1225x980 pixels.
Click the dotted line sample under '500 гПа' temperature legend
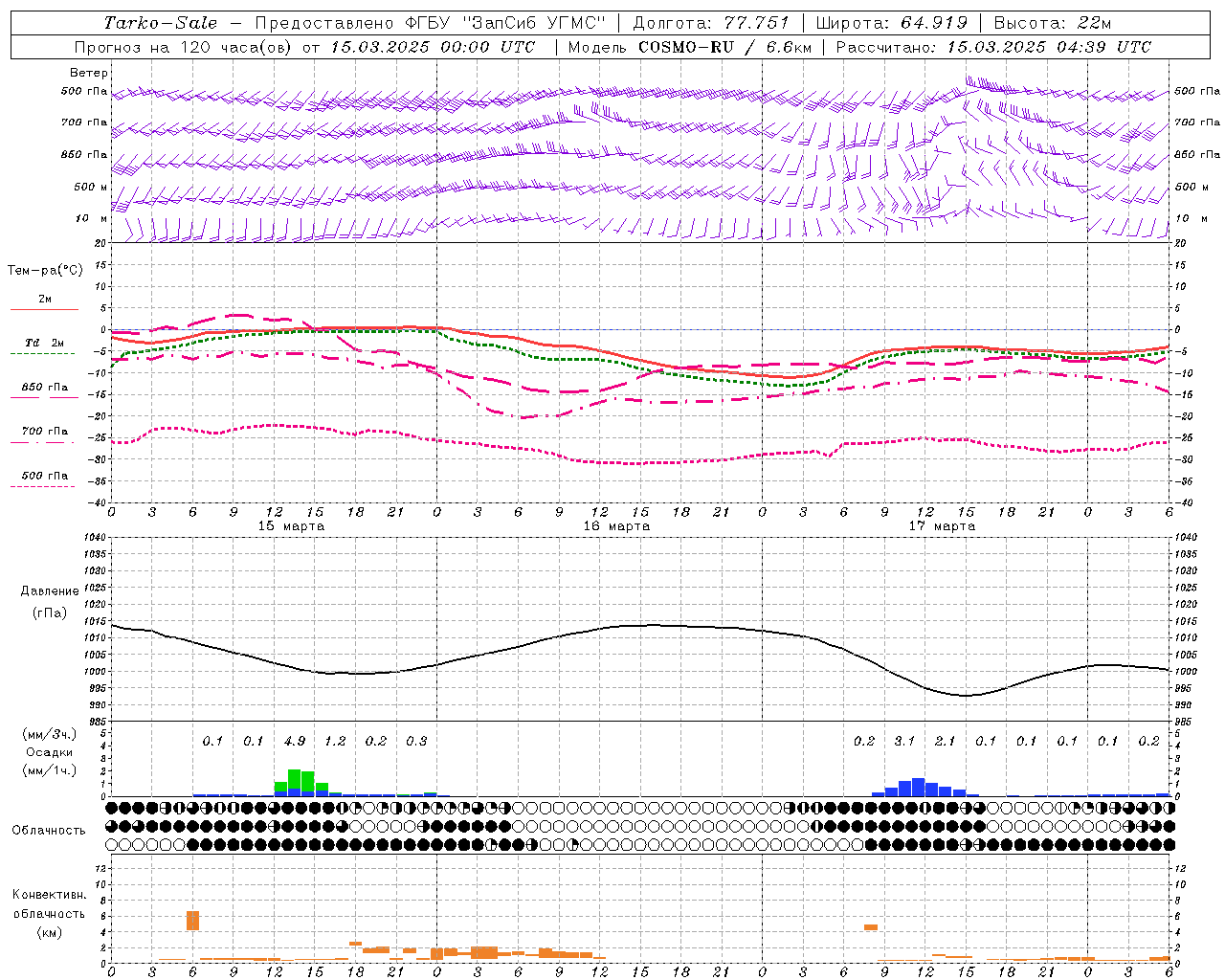[42, 486]
